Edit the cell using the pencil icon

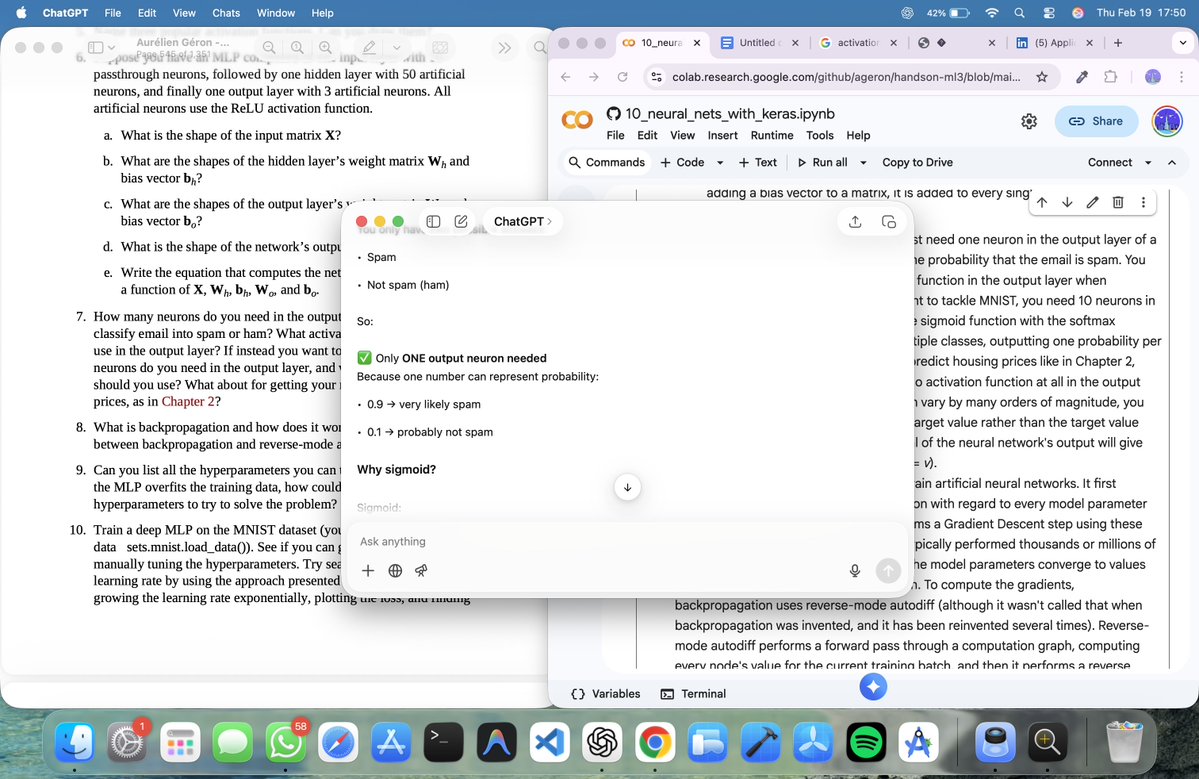point(1092,201)
